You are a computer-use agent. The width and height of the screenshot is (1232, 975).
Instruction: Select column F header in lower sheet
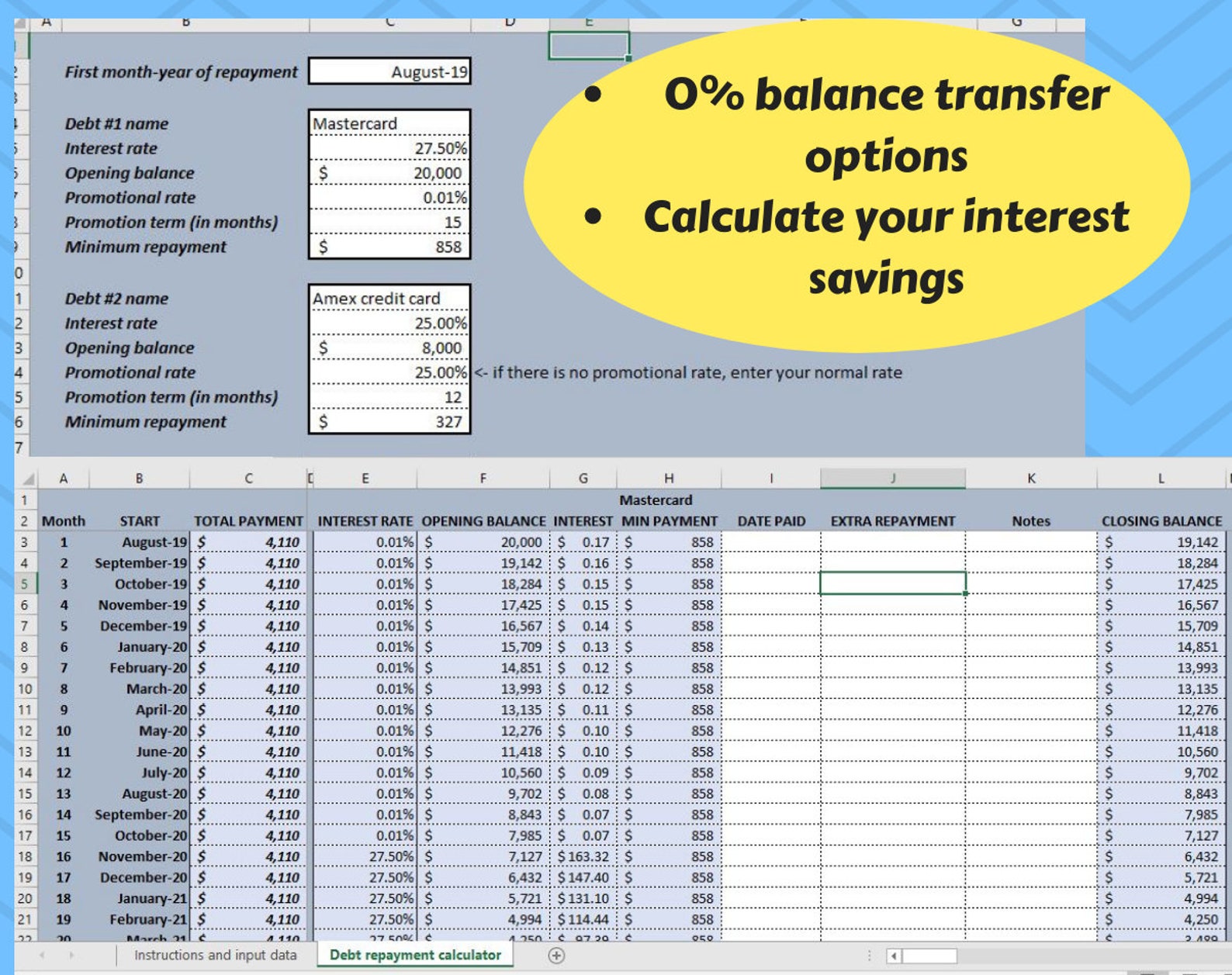483,479
